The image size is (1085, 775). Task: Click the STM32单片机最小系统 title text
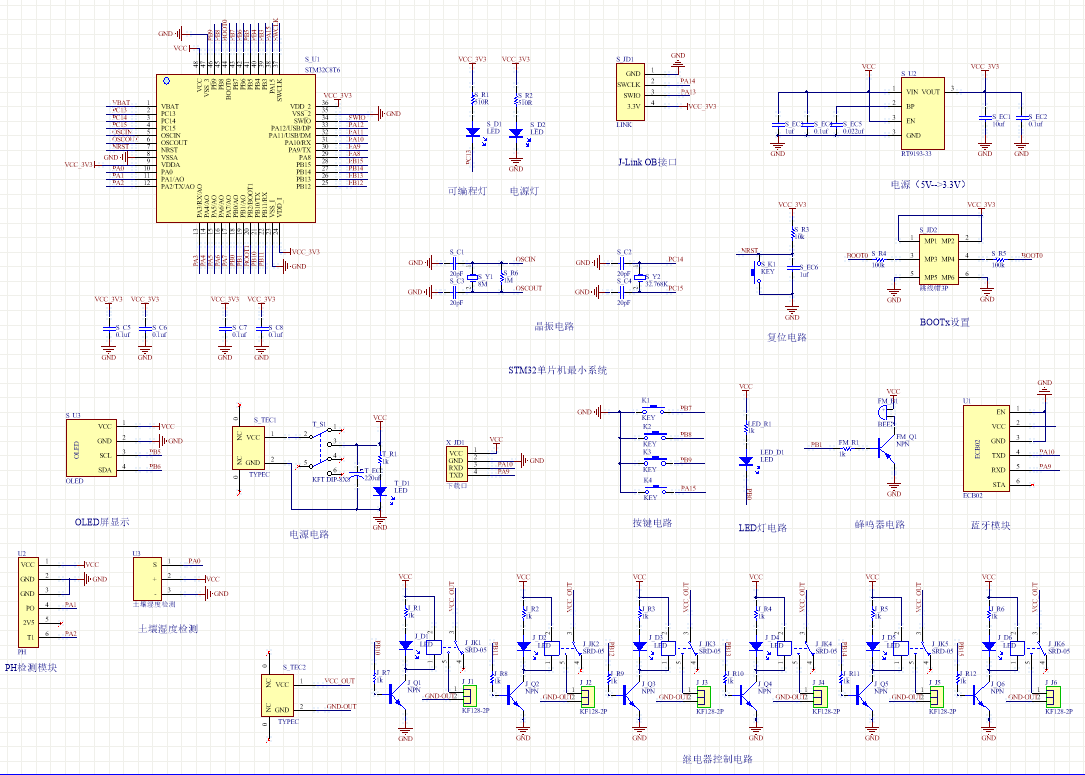coord(558,370)
